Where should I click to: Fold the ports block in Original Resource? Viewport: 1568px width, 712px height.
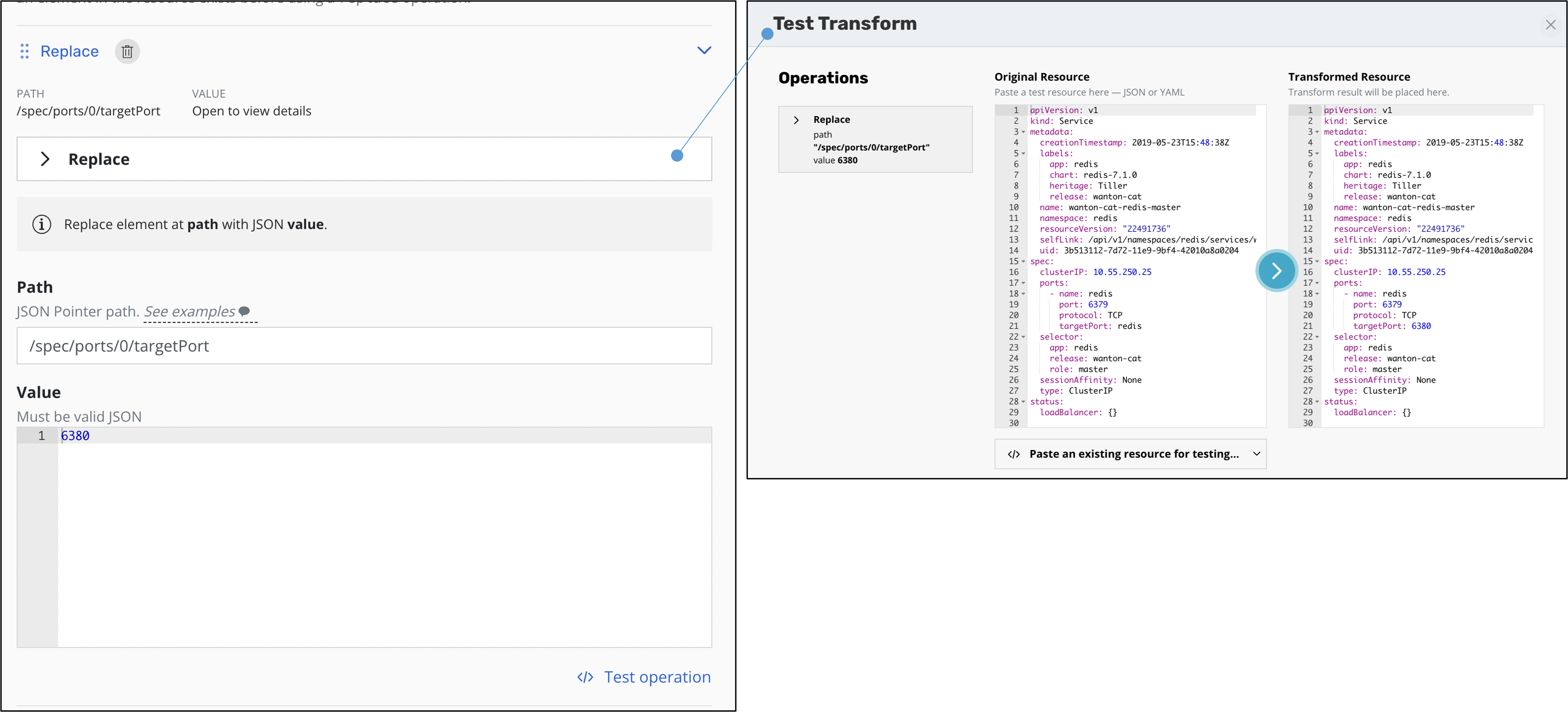(1023, 283)
